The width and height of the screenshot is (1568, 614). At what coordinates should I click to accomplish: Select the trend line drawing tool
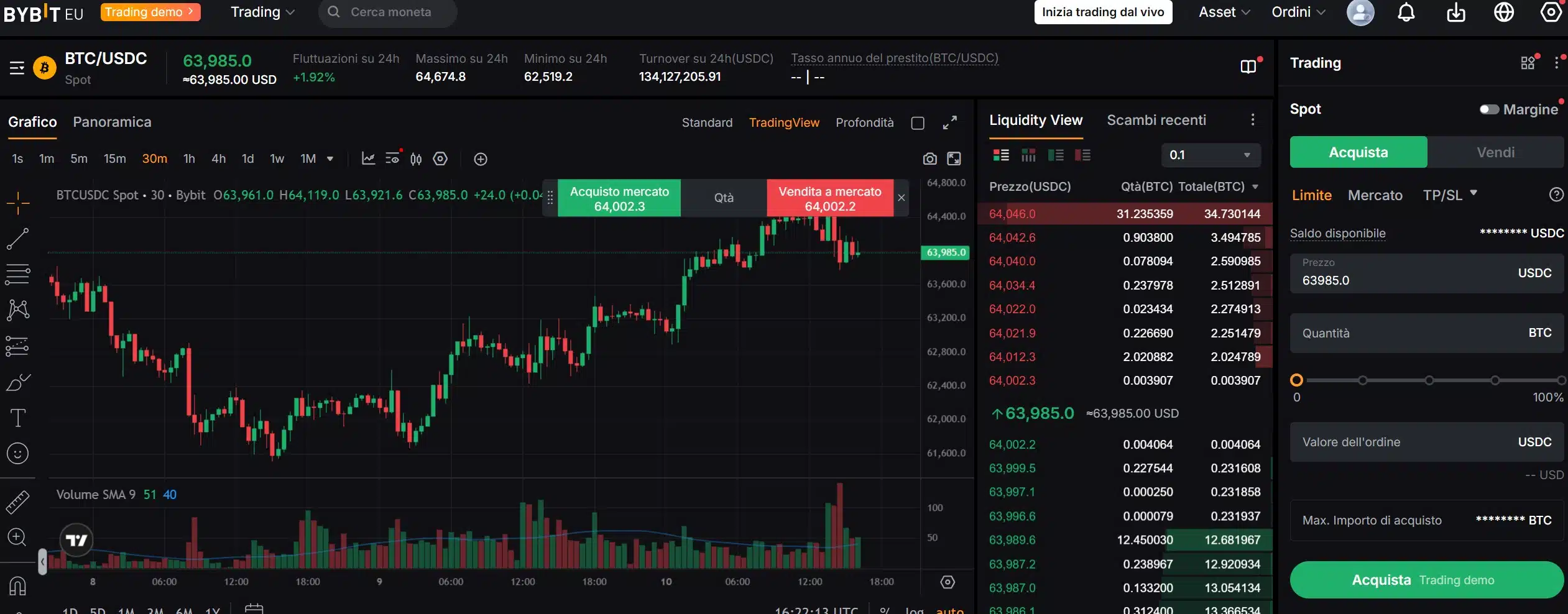point(17,239)
